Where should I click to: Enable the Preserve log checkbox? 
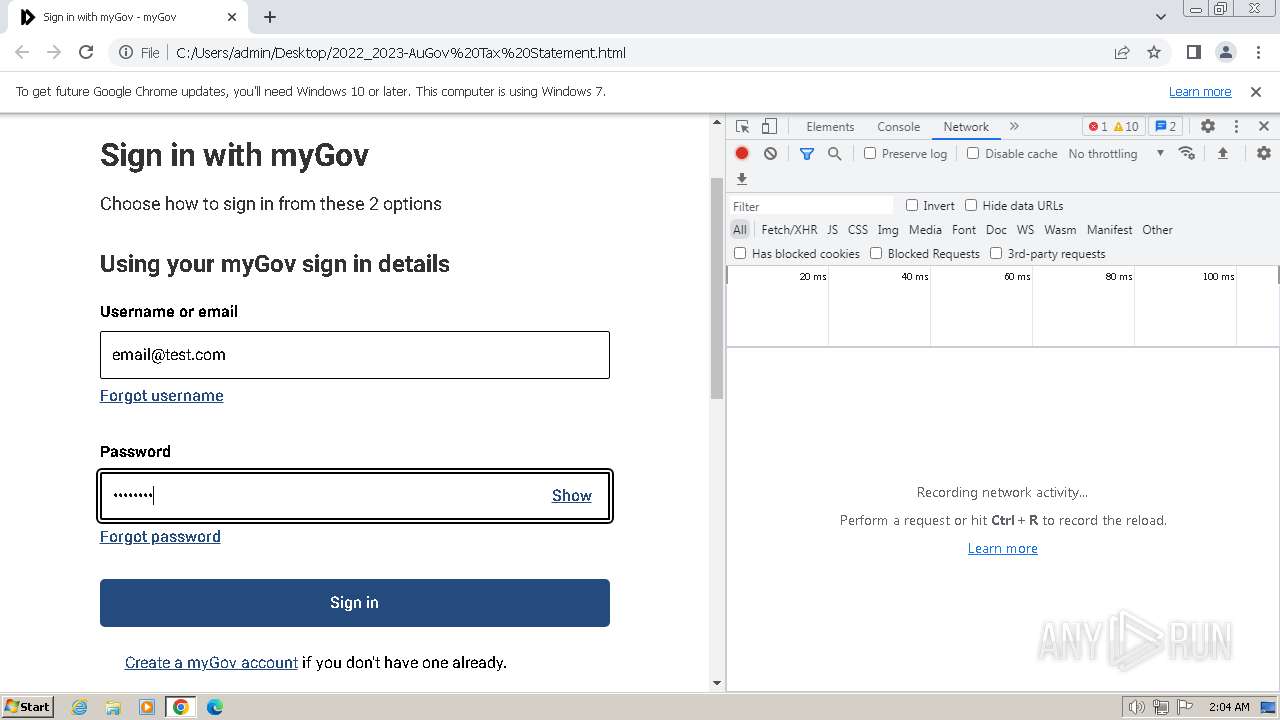click(x=870, y=153)
